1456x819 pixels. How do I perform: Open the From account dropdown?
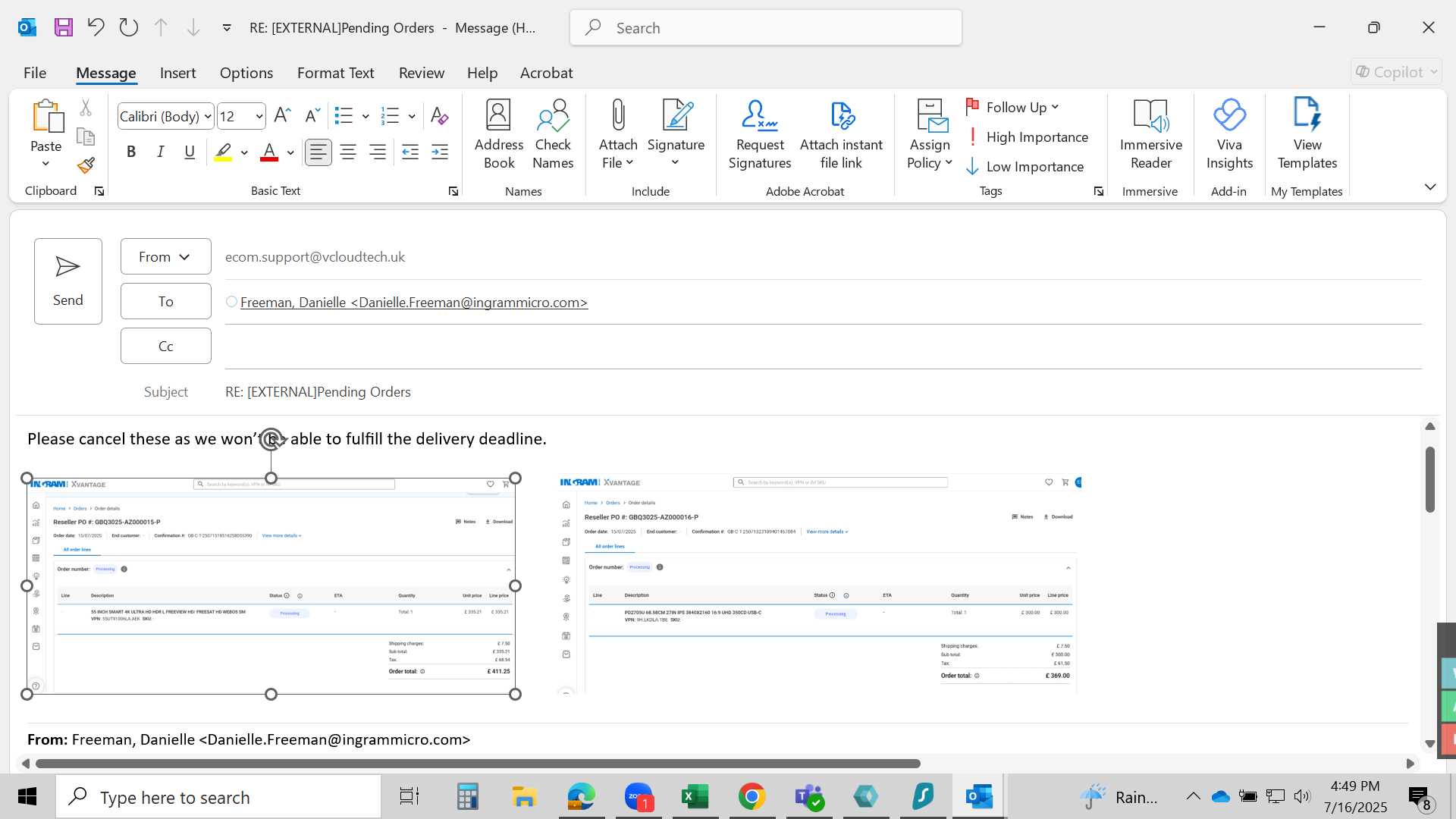165,257
